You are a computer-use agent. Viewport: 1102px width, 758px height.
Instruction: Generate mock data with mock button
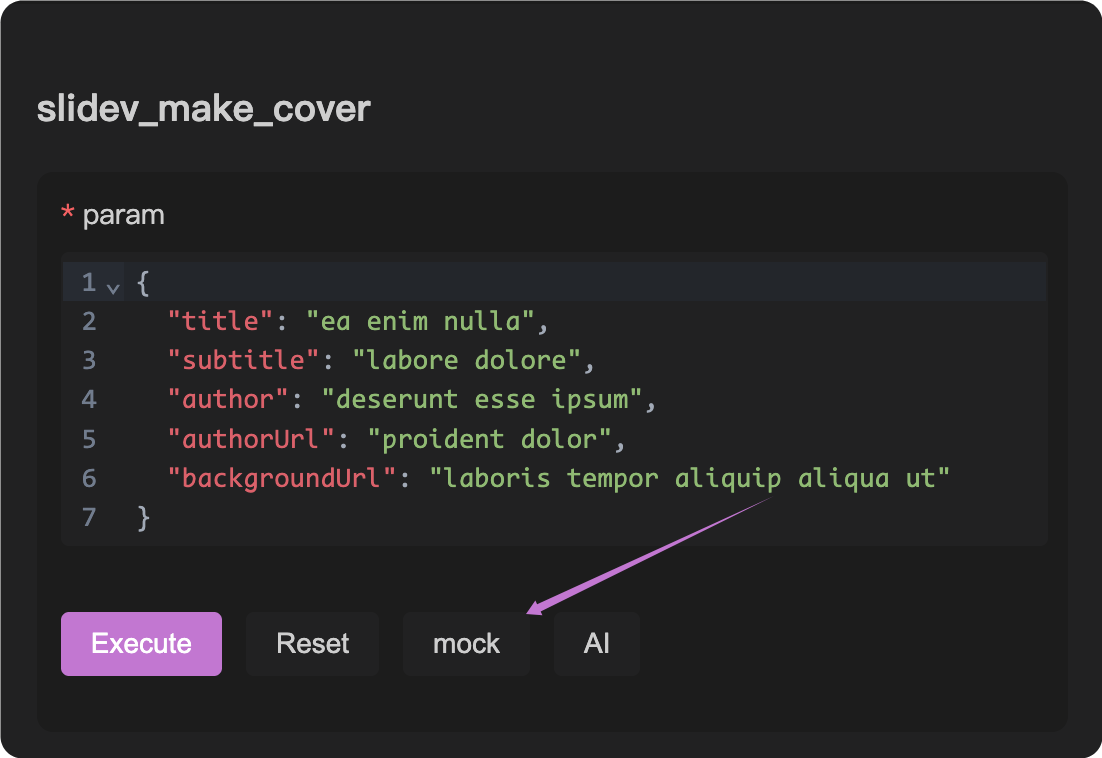pos(466,643)
